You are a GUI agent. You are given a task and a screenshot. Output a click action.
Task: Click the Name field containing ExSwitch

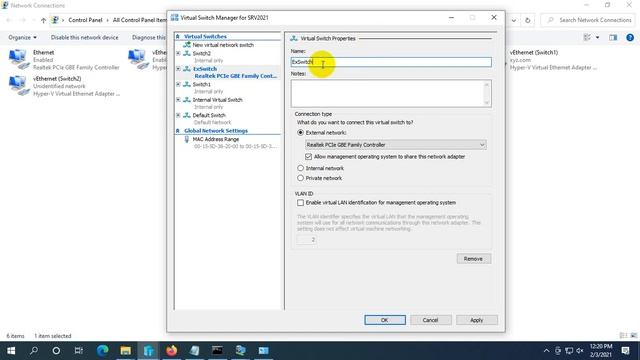point(391,62)
